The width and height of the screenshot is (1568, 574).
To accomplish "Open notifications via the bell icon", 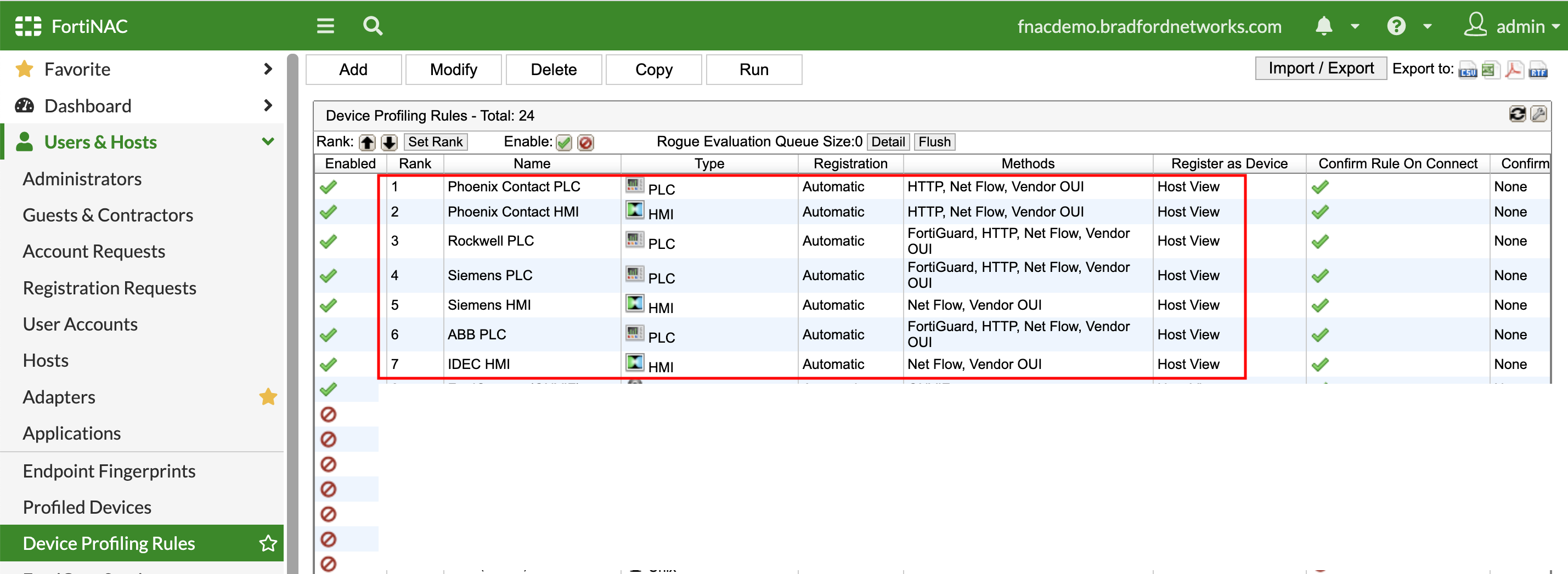I will click(1324, 26).
